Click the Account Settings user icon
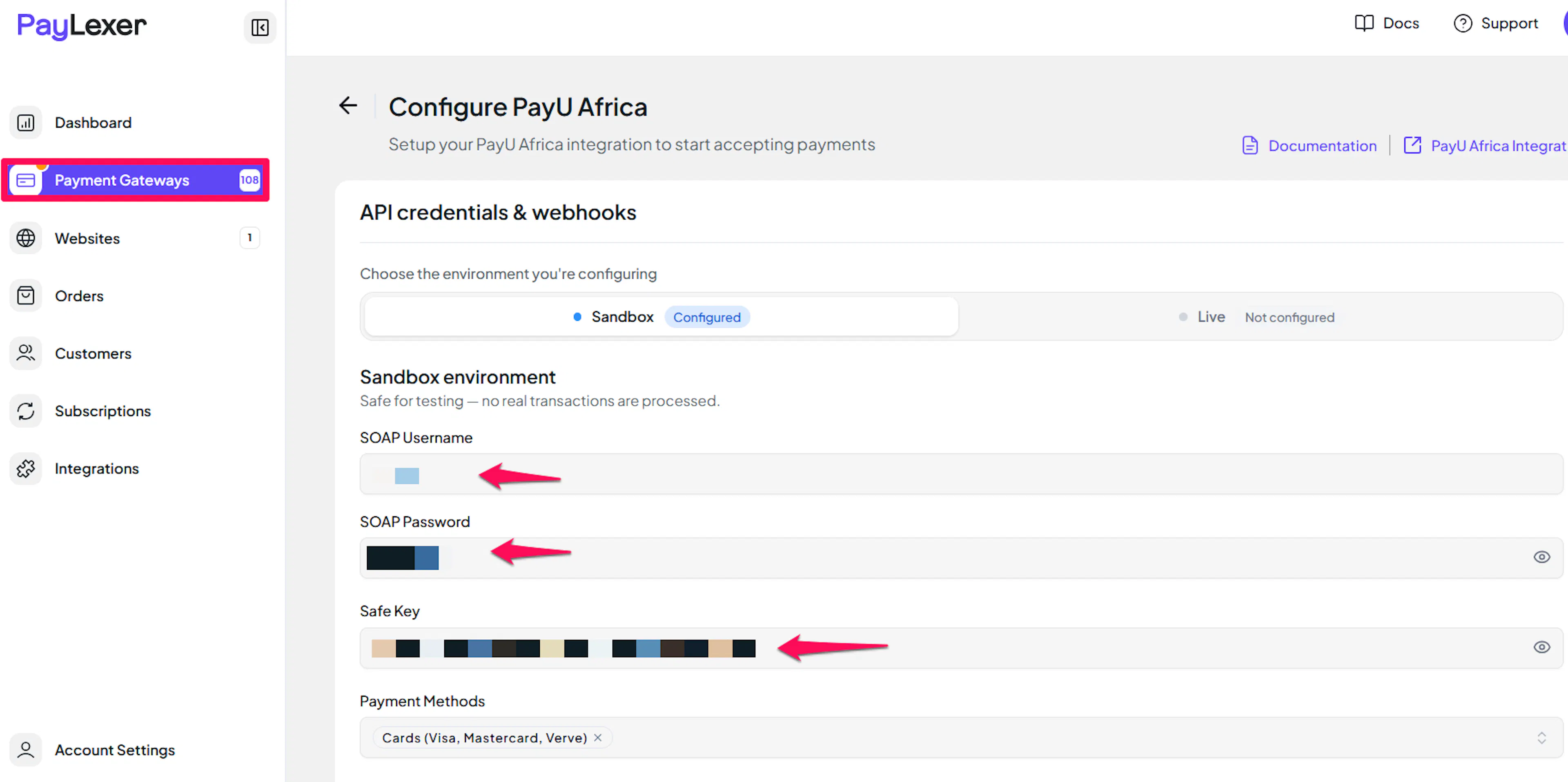 [x=26, y=750]
